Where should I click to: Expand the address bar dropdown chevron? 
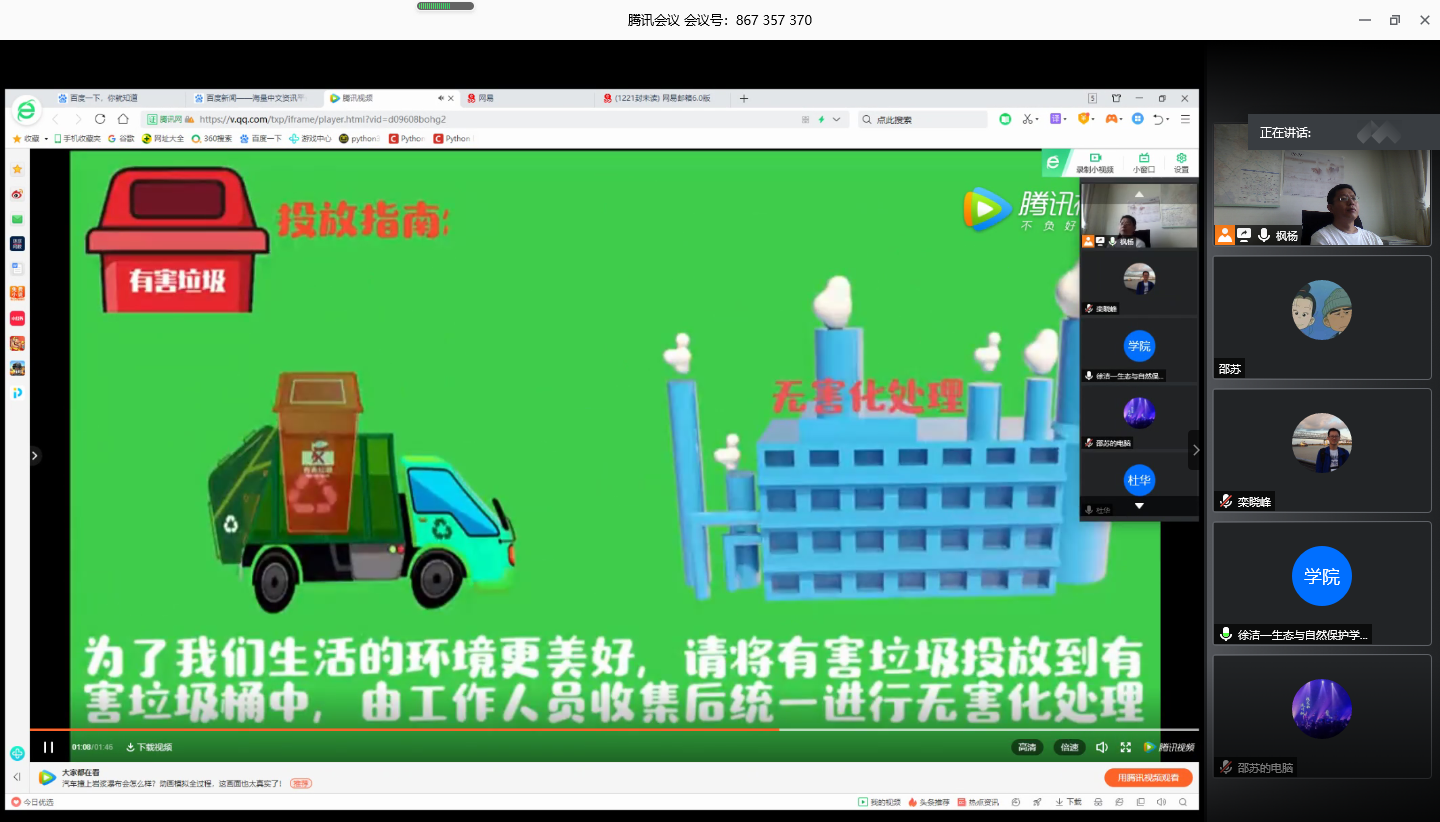[837, 119]
